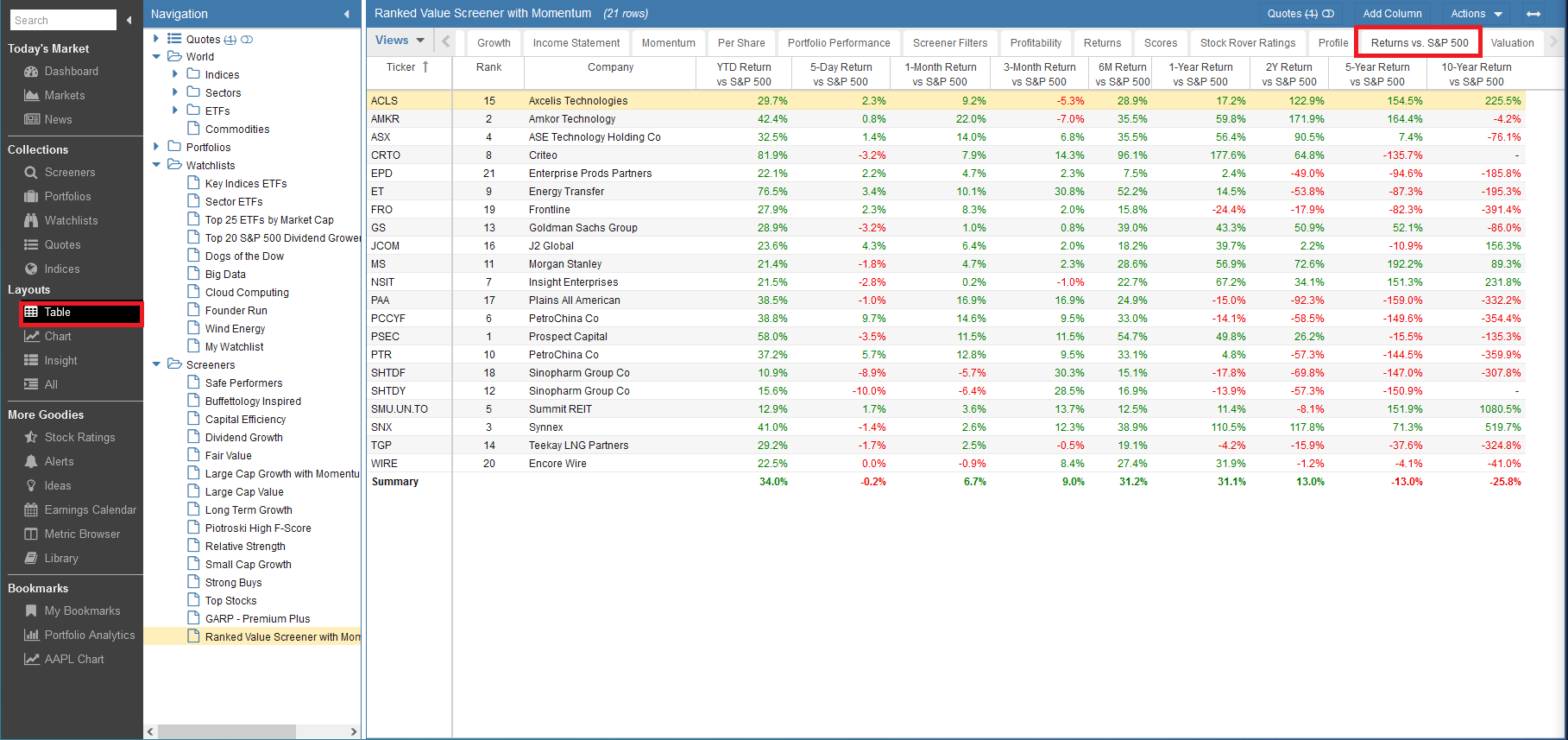Collapse the Watchlists folder in tree
Screen dimensions: 1568x740
[156, 165]
